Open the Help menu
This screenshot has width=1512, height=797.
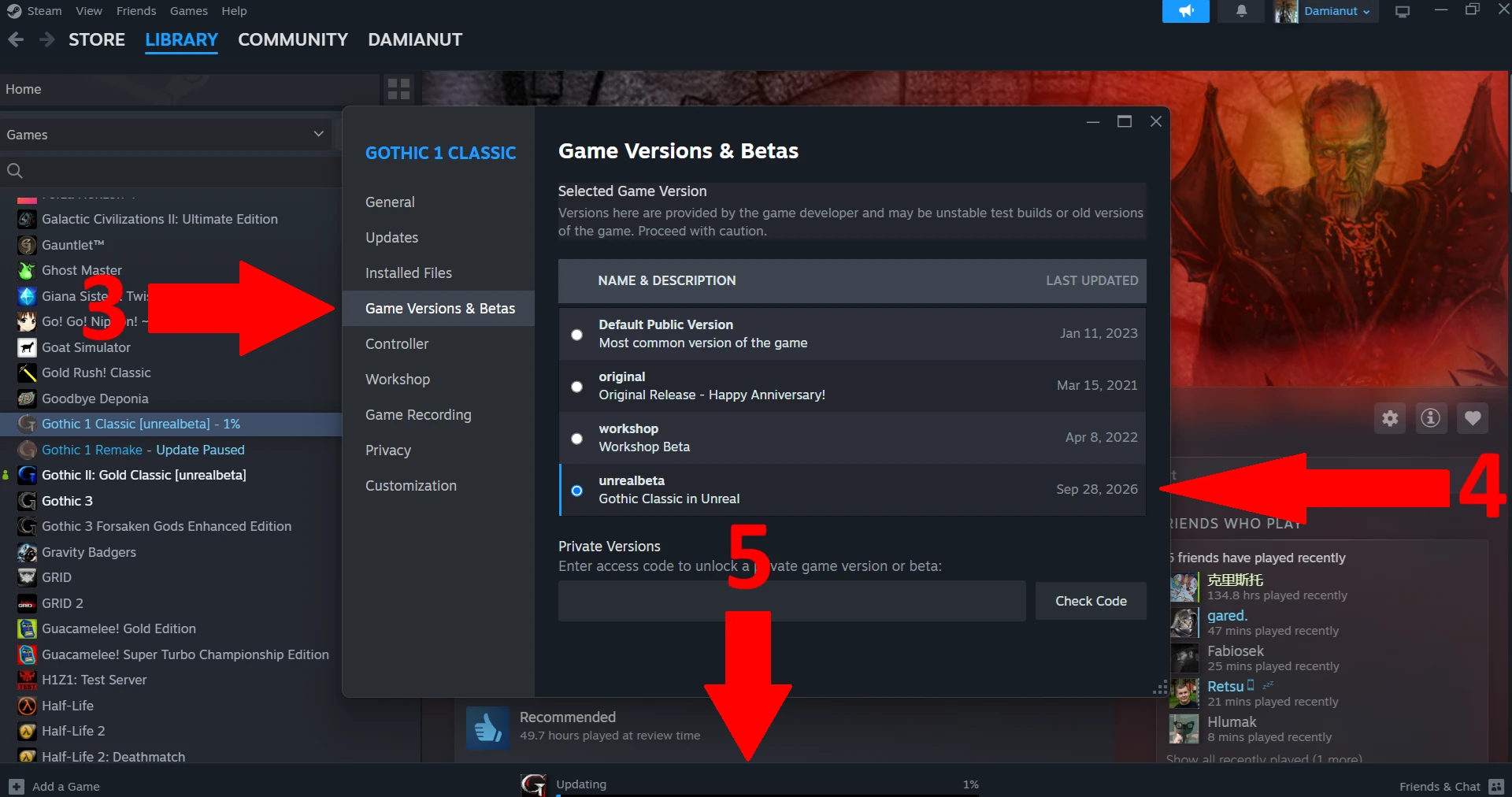234,11
